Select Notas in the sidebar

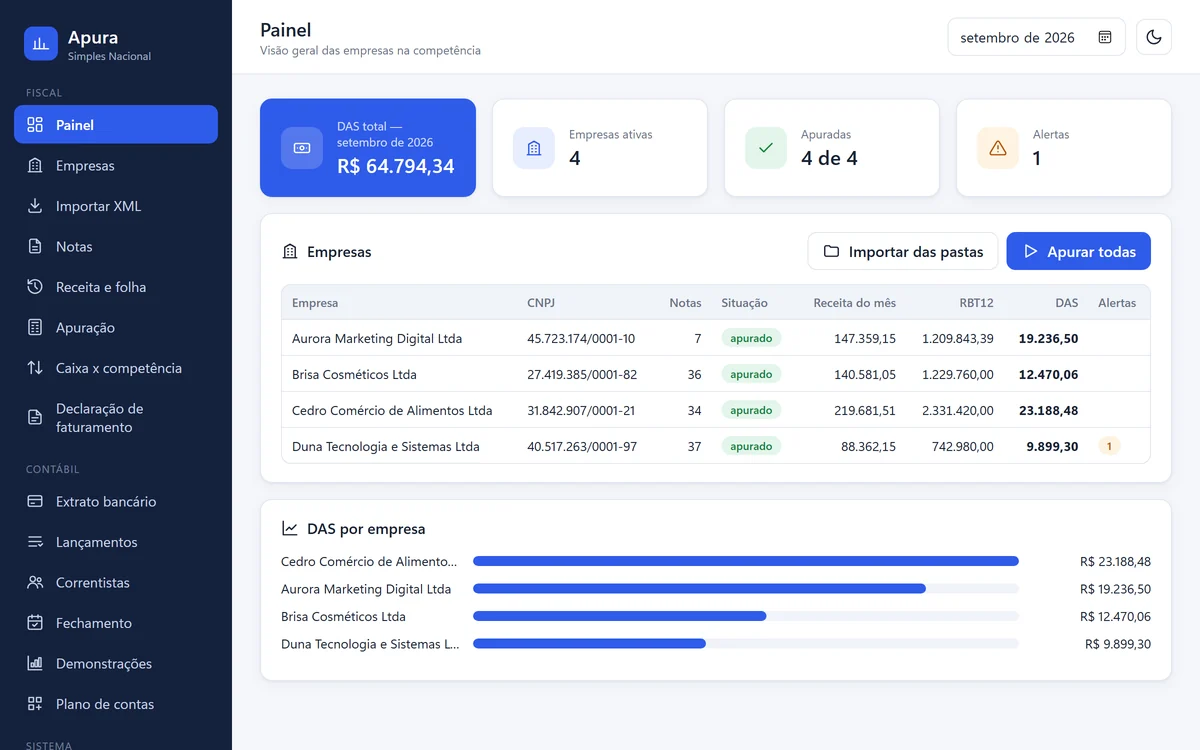[116, 247]
